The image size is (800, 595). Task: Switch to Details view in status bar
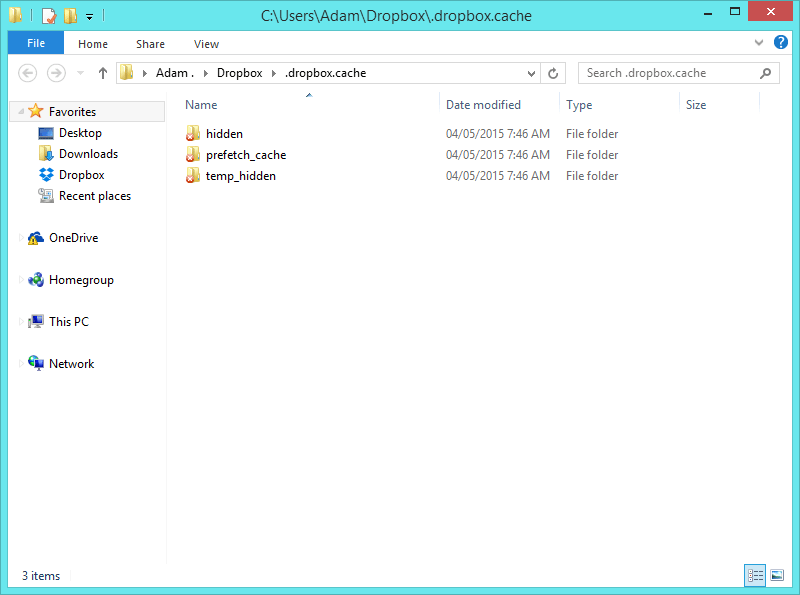pos(755,576)
